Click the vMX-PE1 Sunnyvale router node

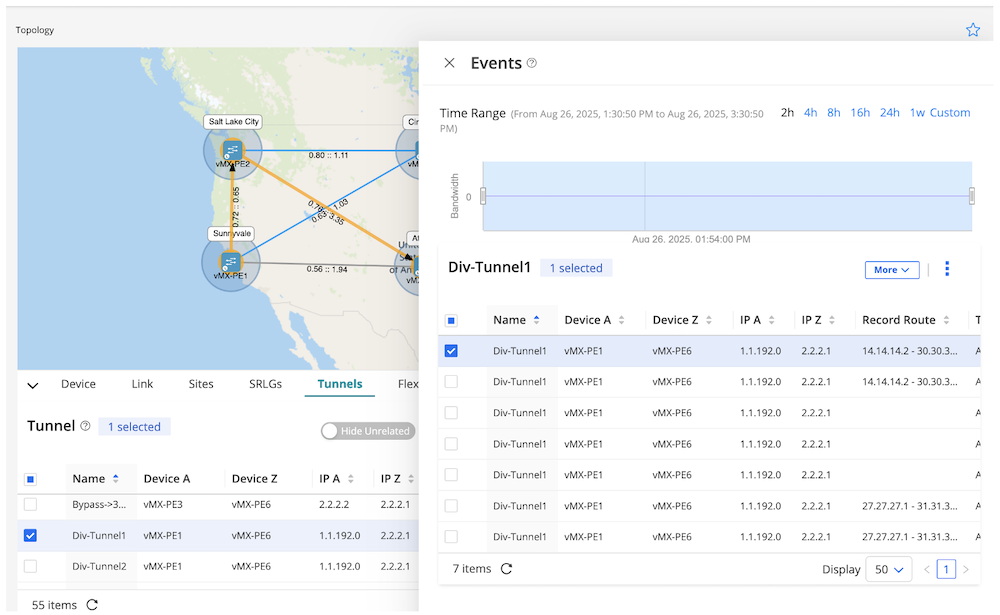[x=231, y=262]
